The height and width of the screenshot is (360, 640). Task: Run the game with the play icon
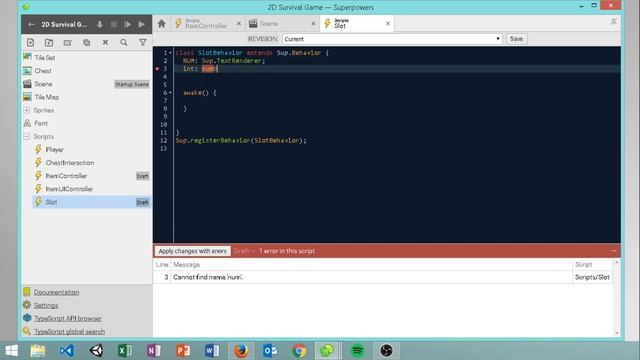coord(141,24)
